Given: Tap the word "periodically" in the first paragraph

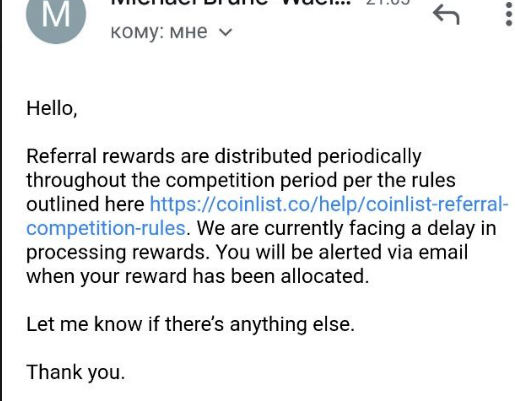Looking at the screenshot, I should click(x=369, y=156).
